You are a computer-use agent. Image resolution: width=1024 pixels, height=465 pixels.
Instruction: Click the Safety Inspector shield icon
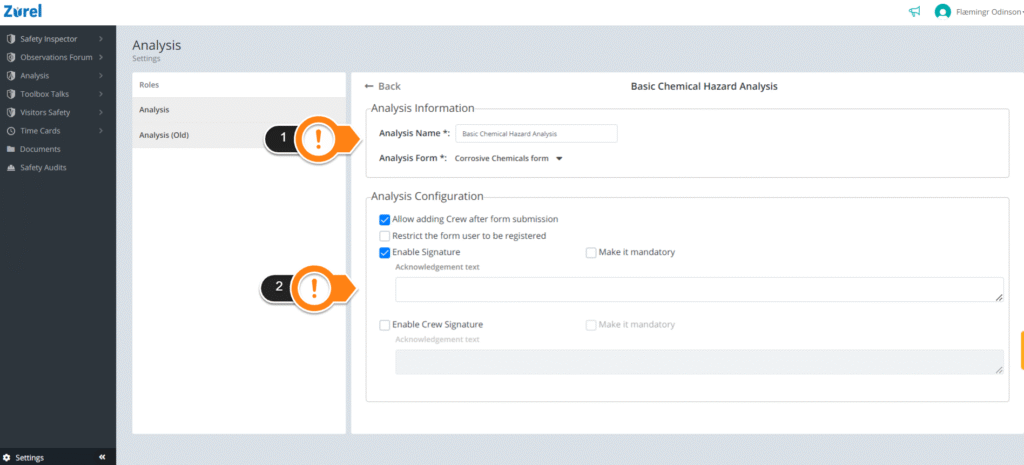point(10,39)
